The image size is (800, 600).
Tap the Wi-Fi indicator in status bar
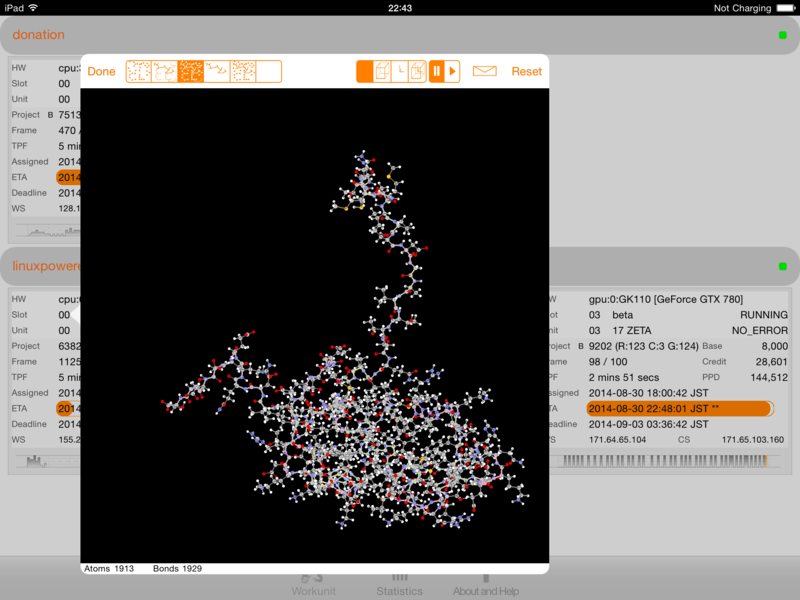pyautogui.click(x=33, y=8)
